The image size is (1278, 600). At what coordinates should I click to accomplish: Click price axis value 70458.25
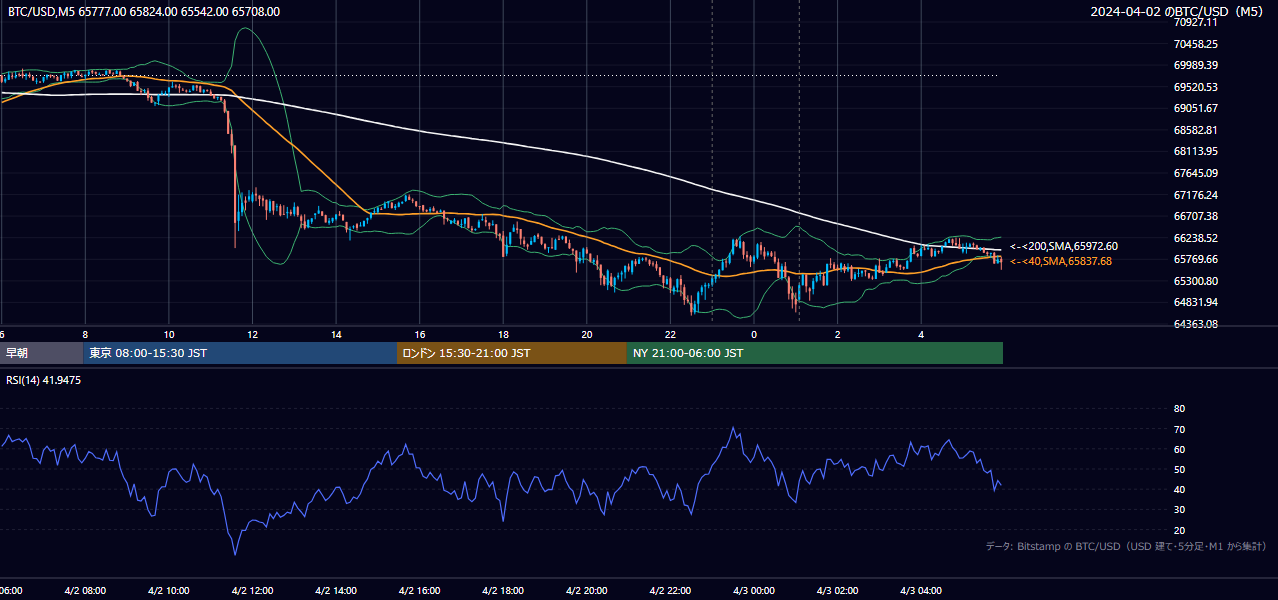click(1195, 44)
